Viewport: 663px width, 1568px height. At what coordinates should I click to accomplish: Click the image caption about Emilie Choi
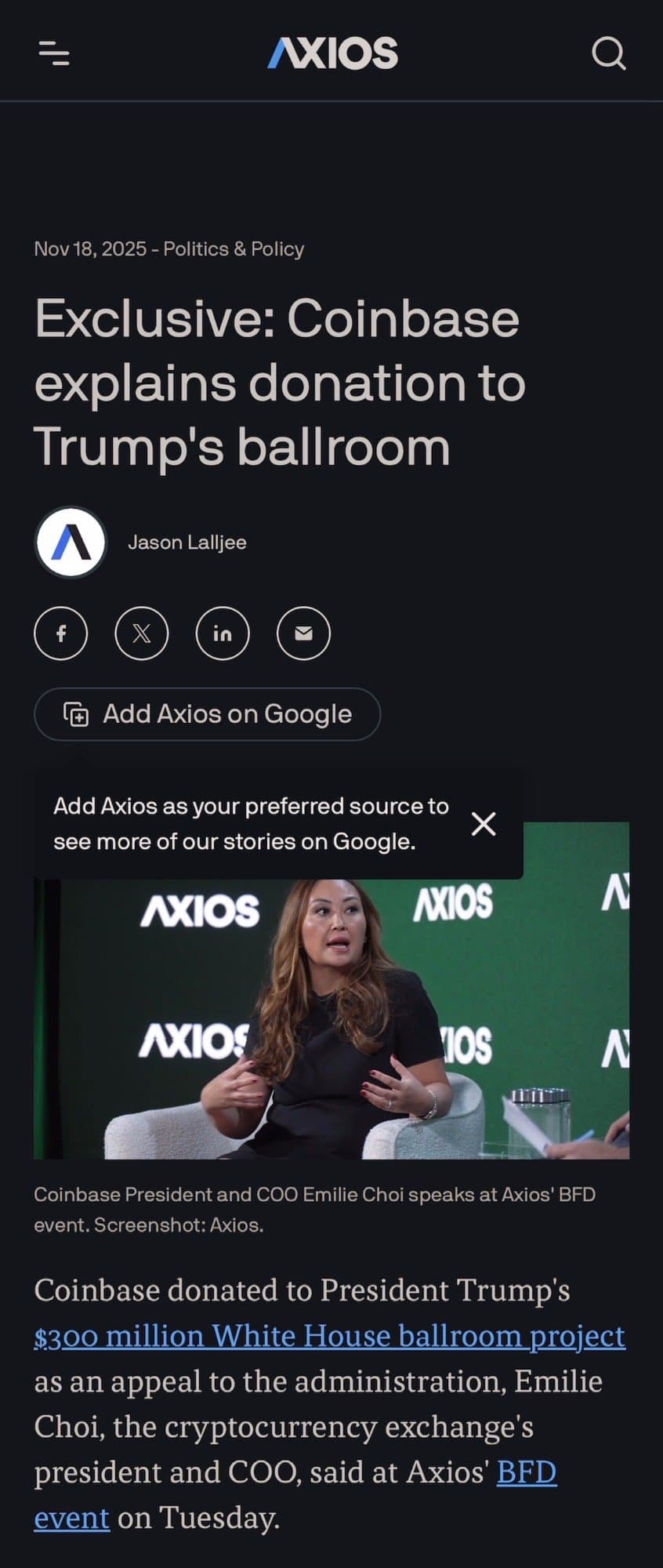315,1210
